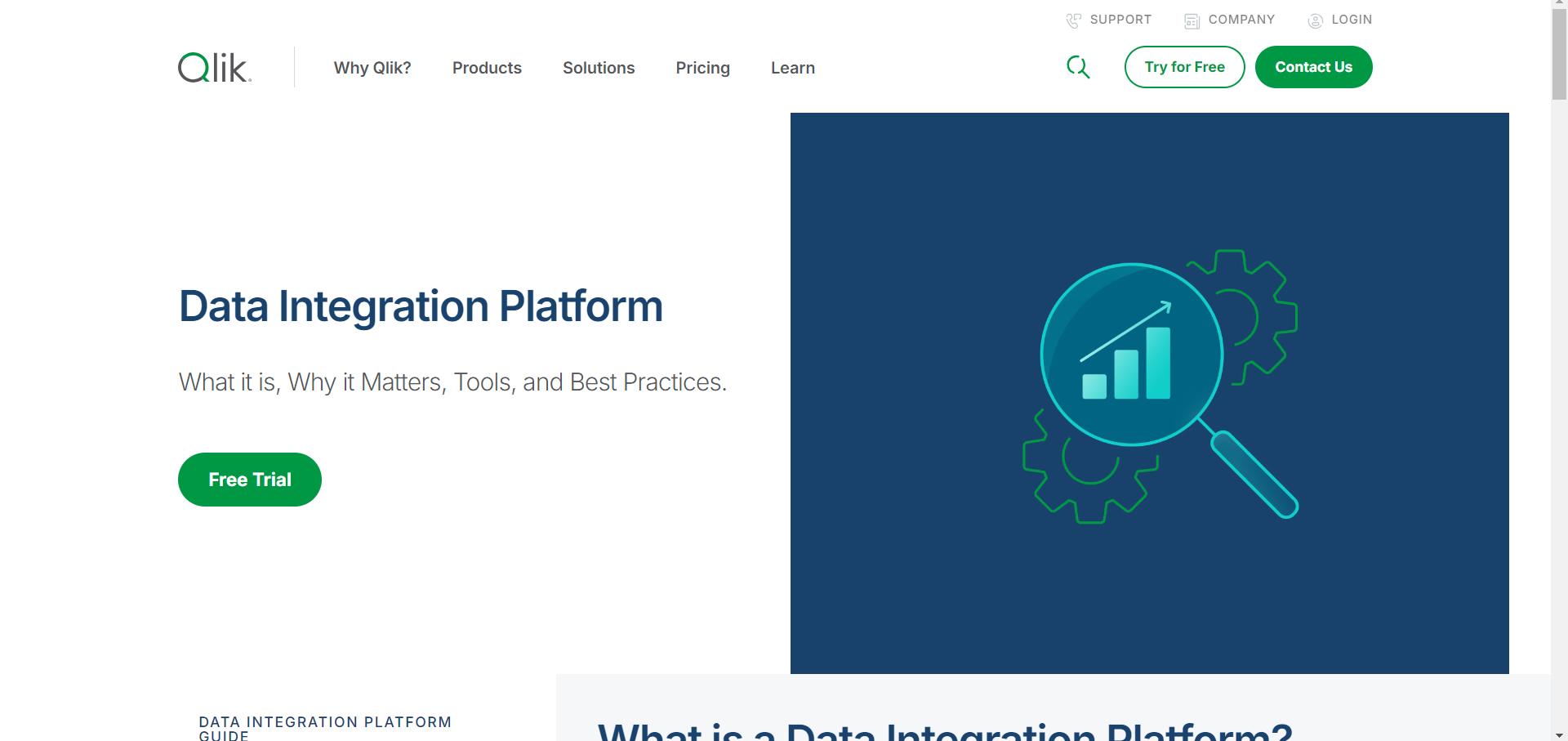Open the Solutions dropdown menu
The height and width of the screenshot is (741, 1568).
[x=599, y=68]
